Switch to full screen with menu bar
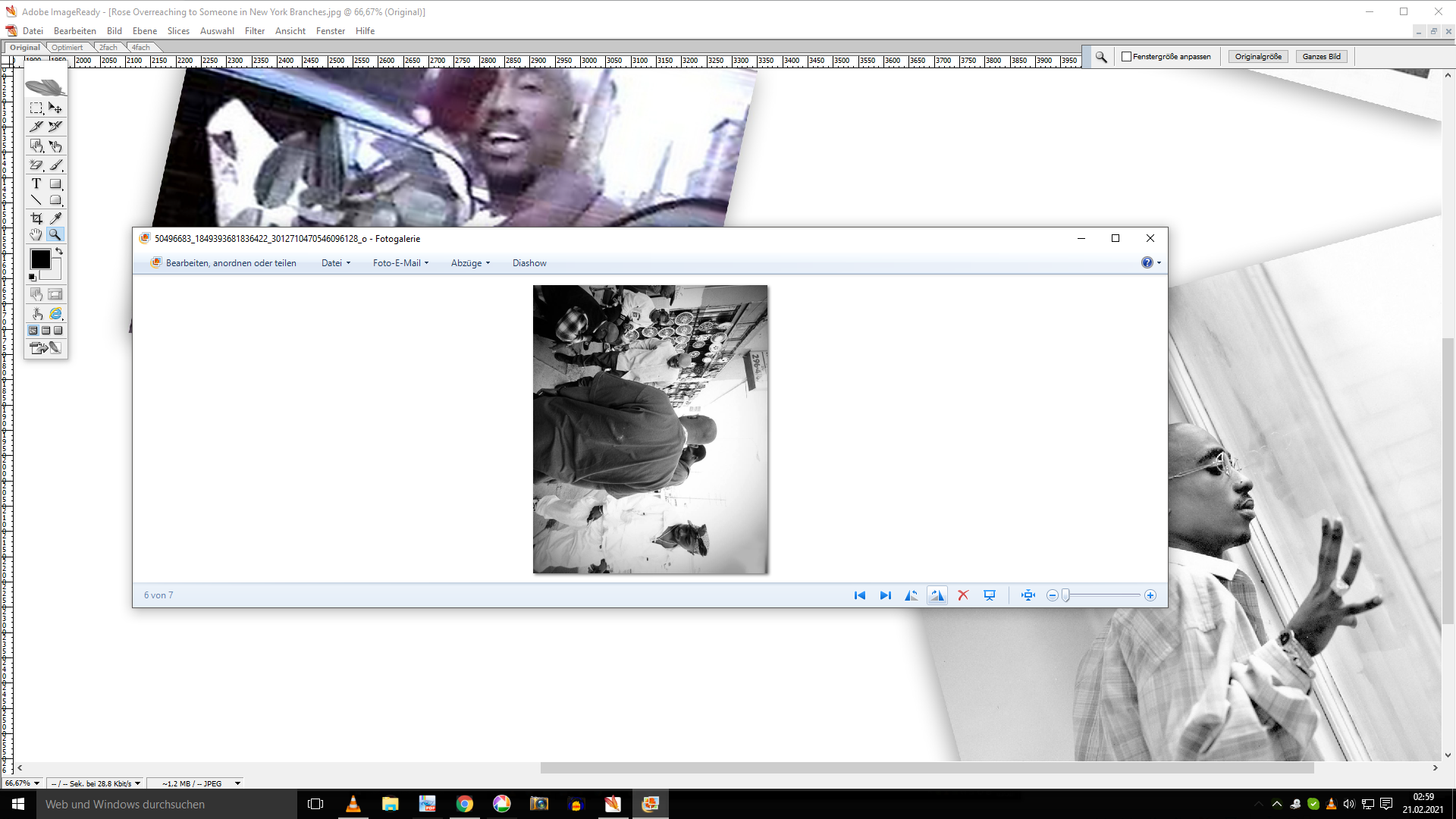The width and height of the screenshot is (1456, 819). pos(45,331)
